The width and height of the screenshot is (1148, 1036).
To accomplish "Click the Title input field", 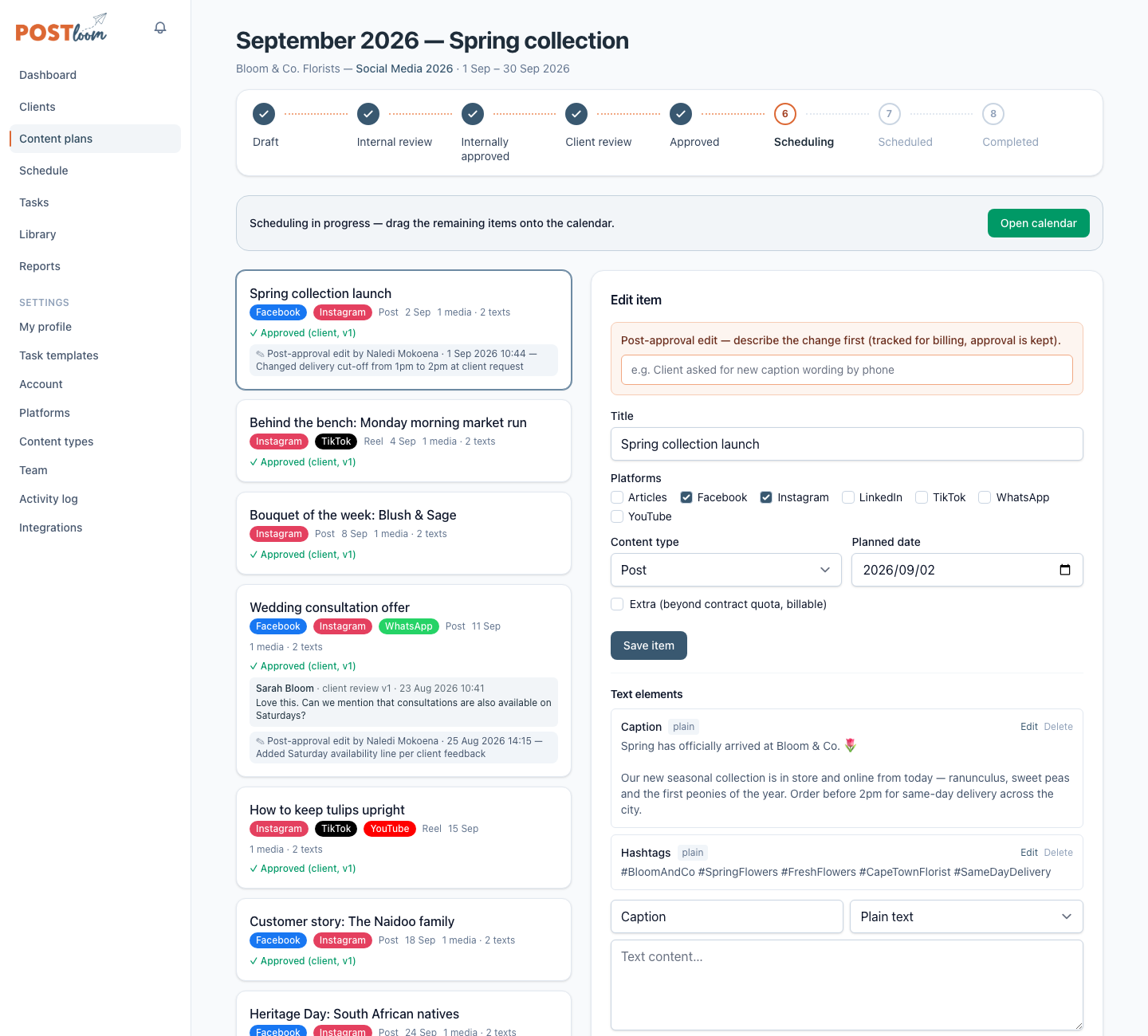I will click(x=847, y=444).
